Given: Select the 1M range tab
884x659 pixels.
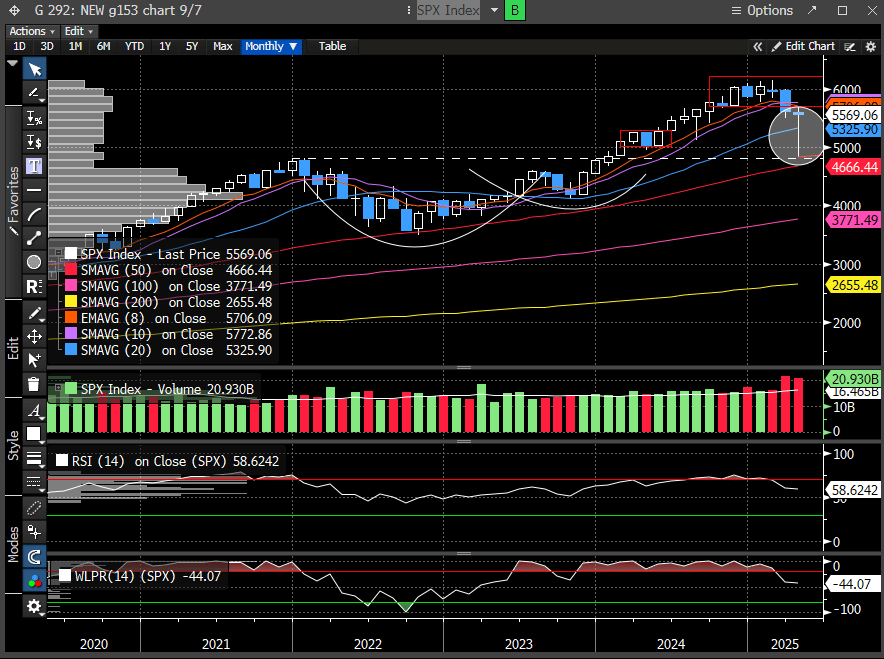Looking at the screenshot, I should tap(75, 46).
